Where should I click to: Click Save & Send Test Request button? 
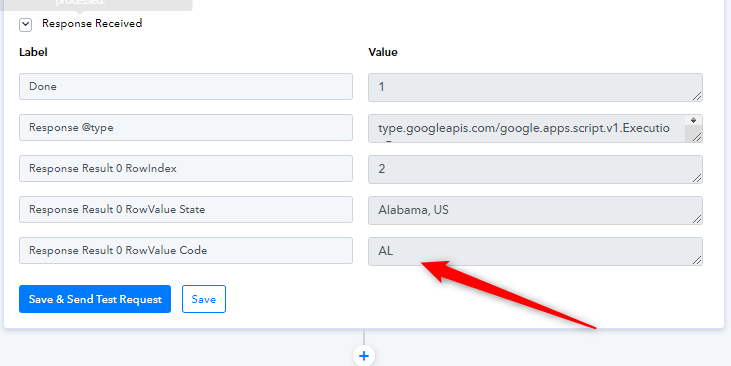coord(95,299)
